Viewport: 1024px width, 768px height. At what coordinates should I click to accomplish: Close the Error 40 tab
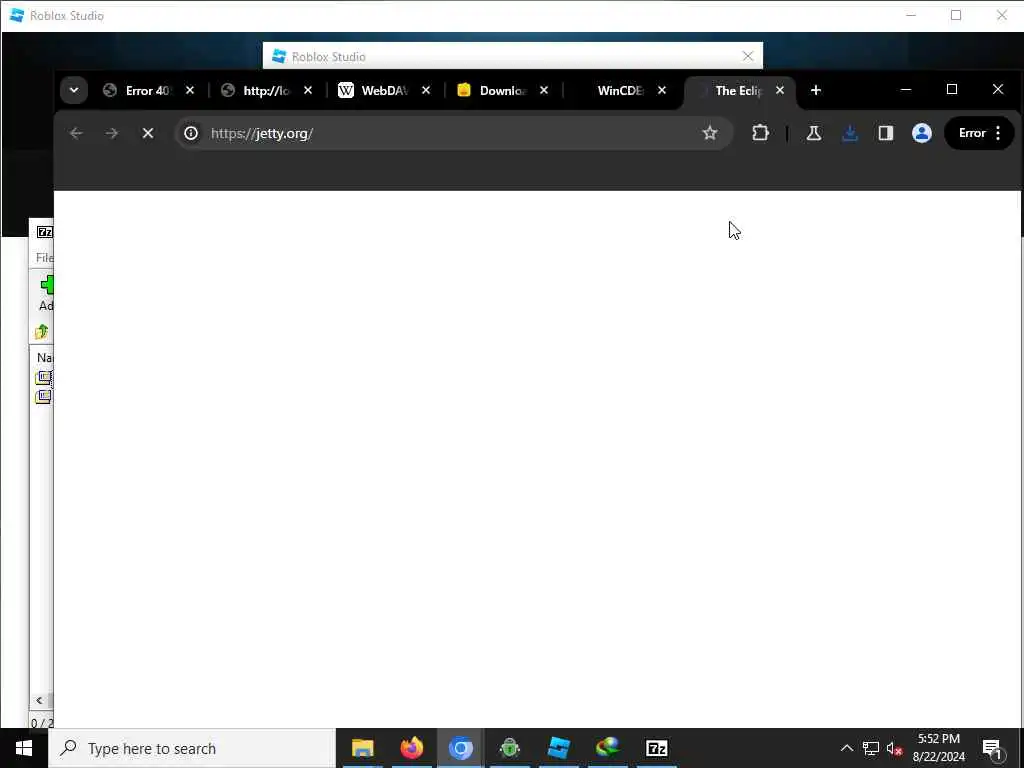tap(189, 90)
